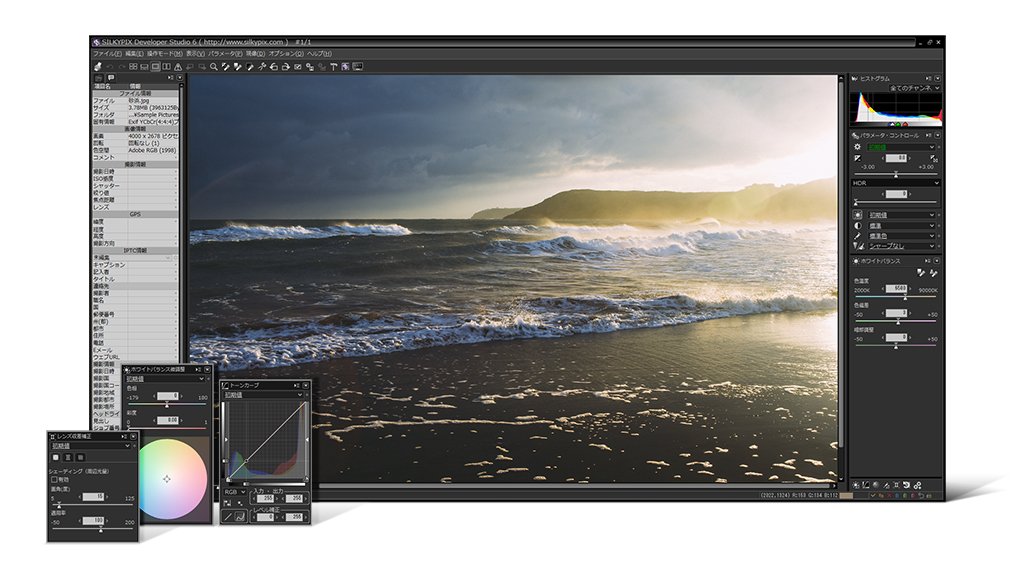The image size is (1020, 577).
Task: Adjust the HDR slider
Action: pyautogui.click(x=896, y=202)
